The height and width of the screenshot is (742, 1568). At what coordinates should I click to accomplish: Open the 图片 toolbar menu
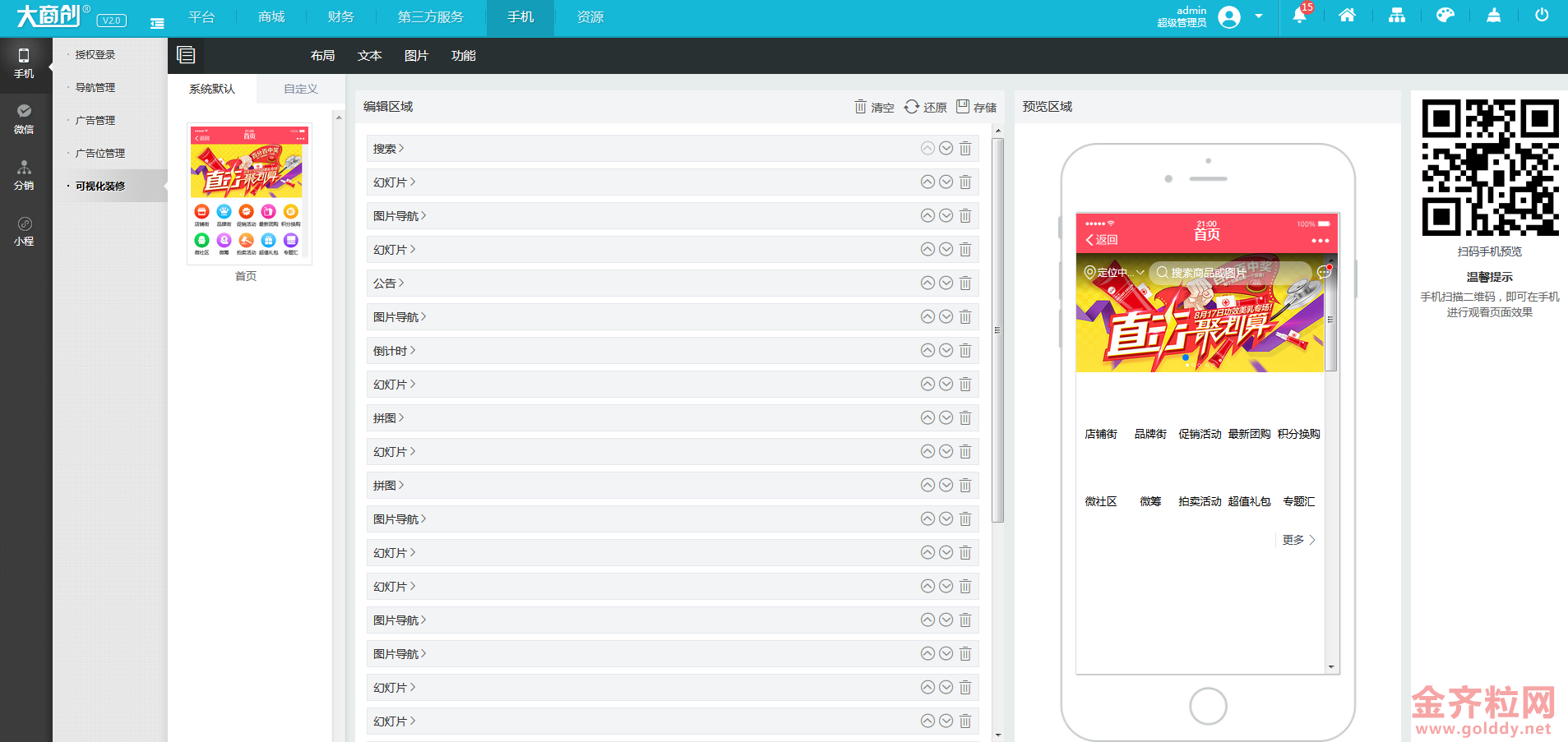pyautogui.click(x=417, y=56)
